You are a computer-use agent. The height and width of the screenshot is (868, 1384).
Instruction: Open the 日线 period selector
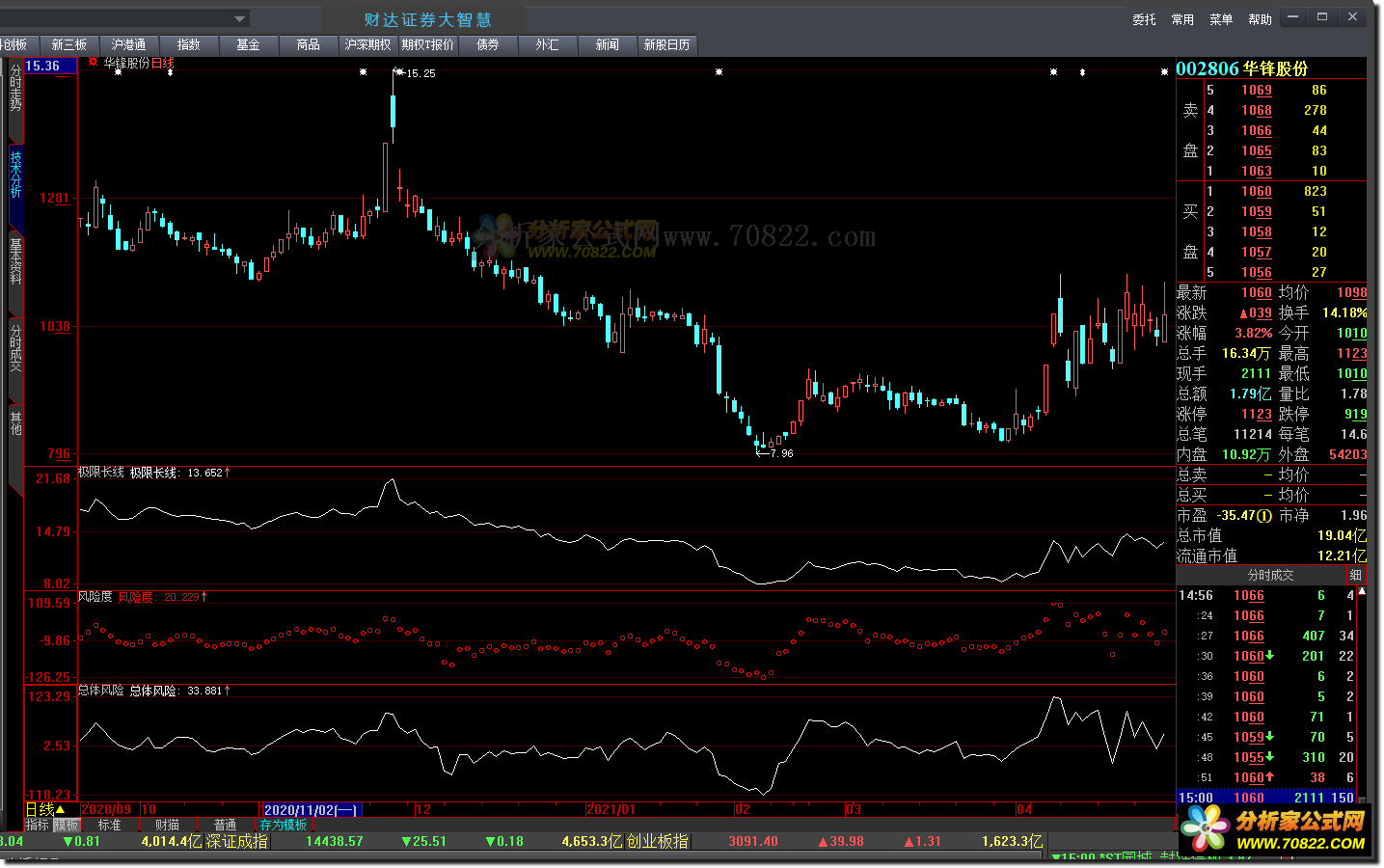44,809
